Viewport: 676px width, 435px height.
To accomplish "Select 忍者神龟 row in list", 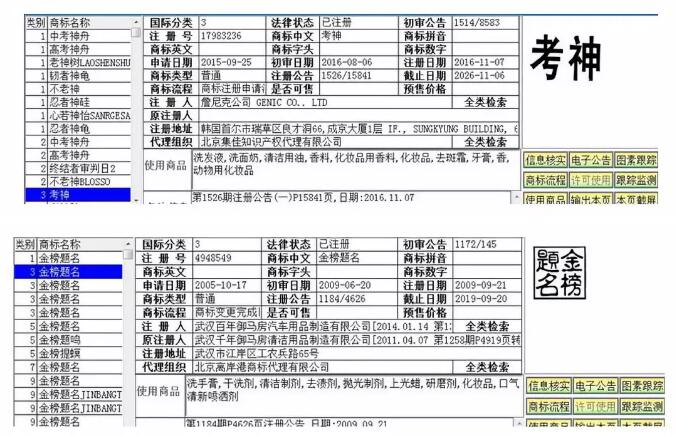I will point(78,128).
